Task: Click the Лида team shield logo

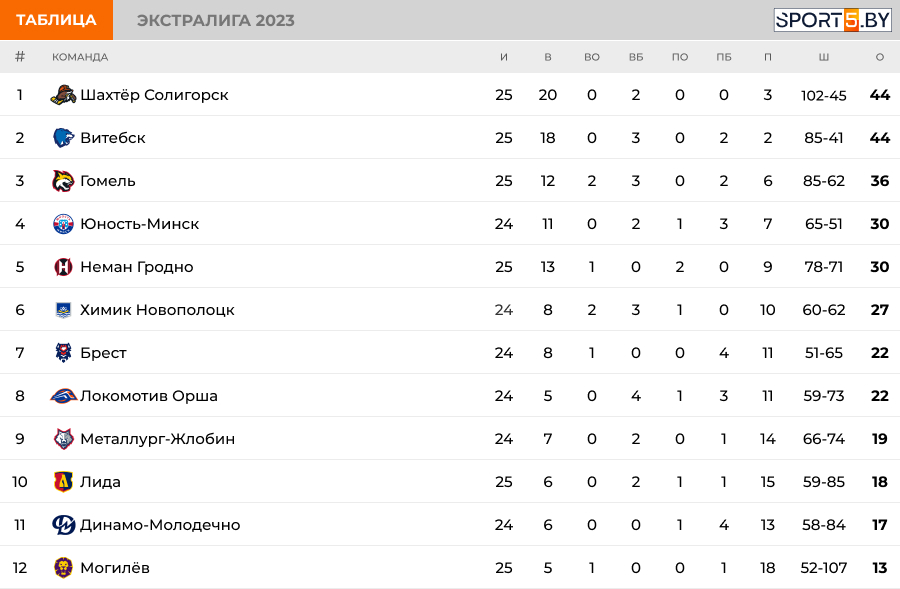Action: (x=63, y=482)
